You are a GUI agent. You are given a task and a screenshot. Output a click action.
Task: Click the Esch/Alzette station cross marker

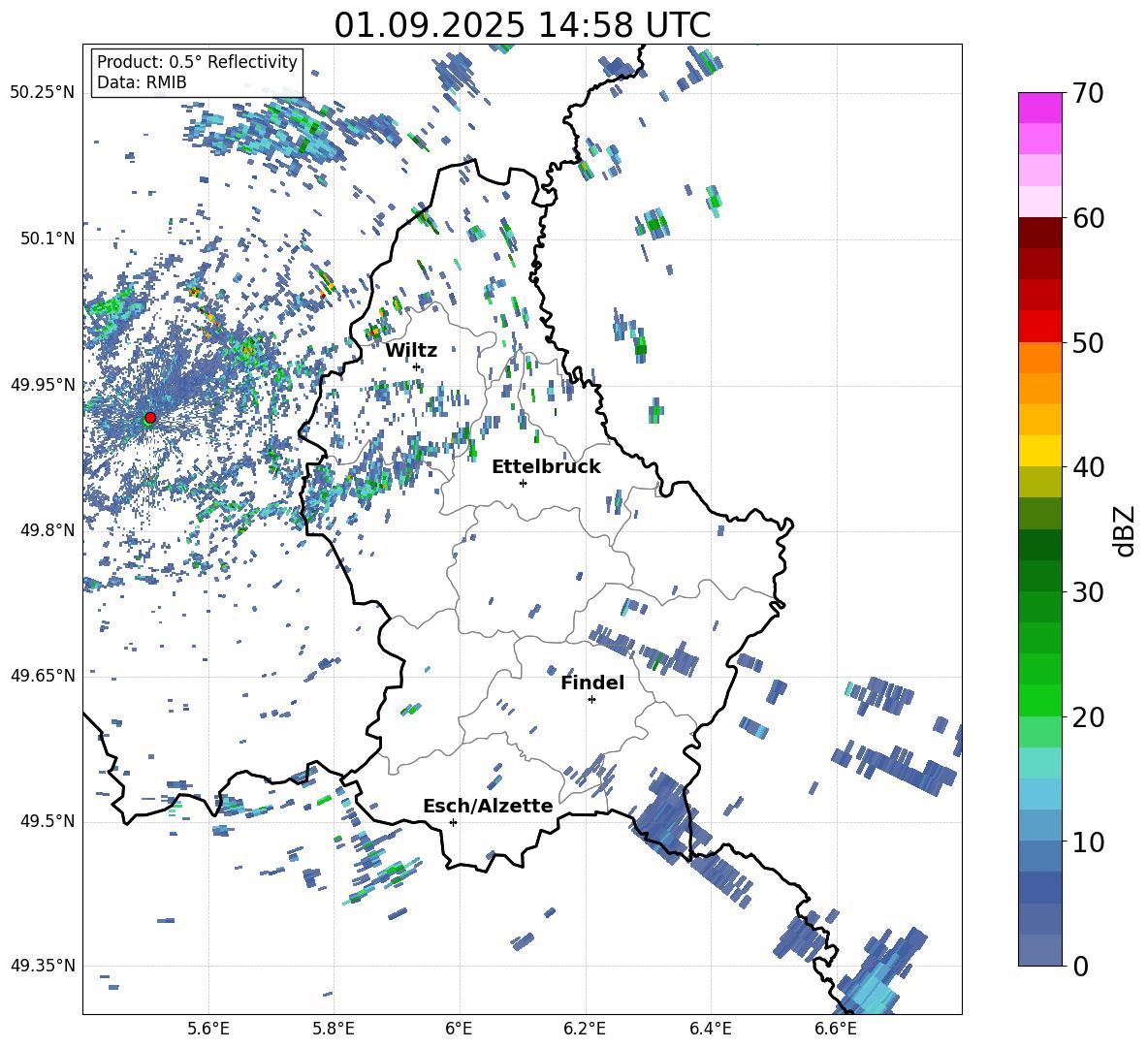click(x=453, y=822)
